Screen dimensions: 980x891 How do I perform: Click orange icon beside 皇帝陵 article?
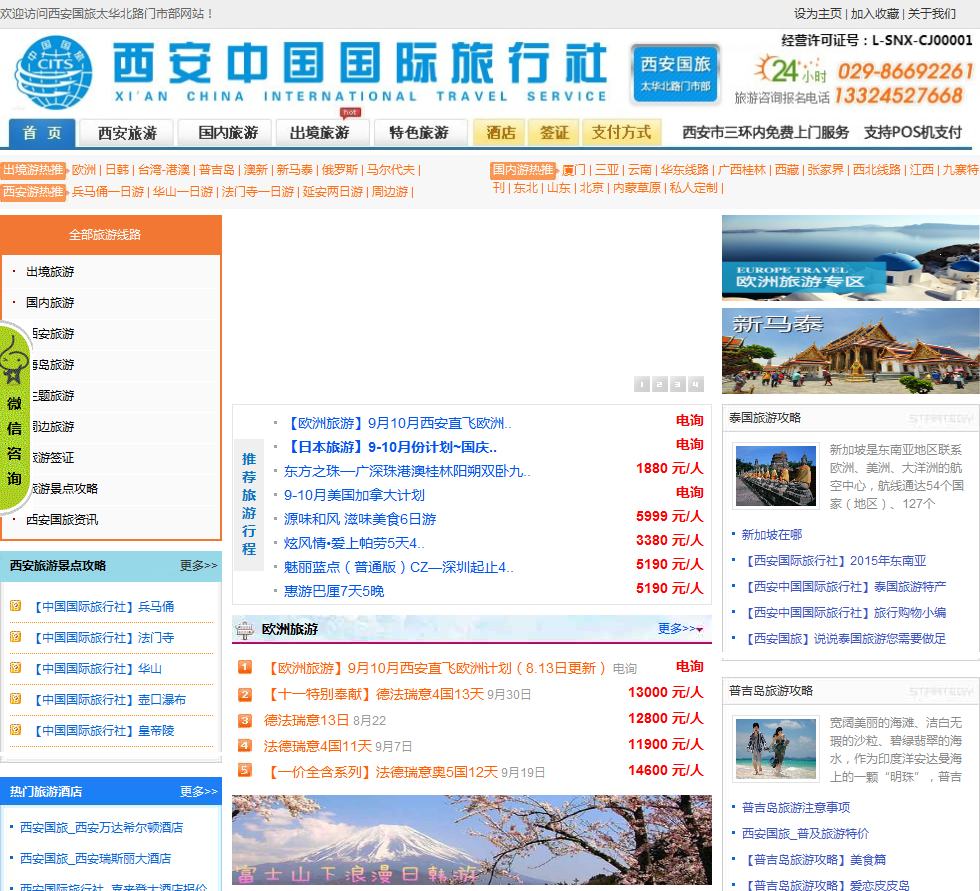click(x=16, y=730)
